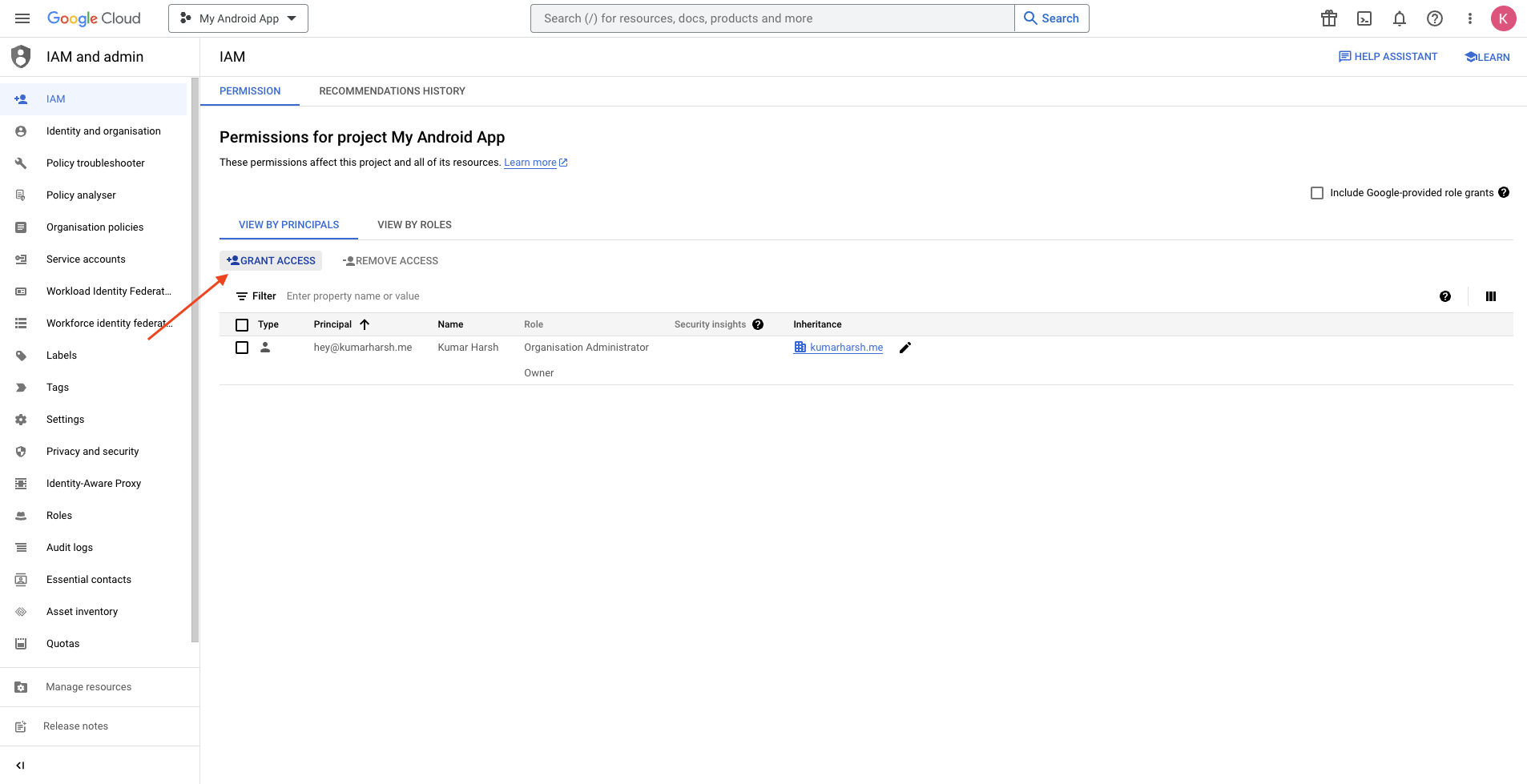
Task: Open the Cloud Shell terminal
Action: point(1364,18)
